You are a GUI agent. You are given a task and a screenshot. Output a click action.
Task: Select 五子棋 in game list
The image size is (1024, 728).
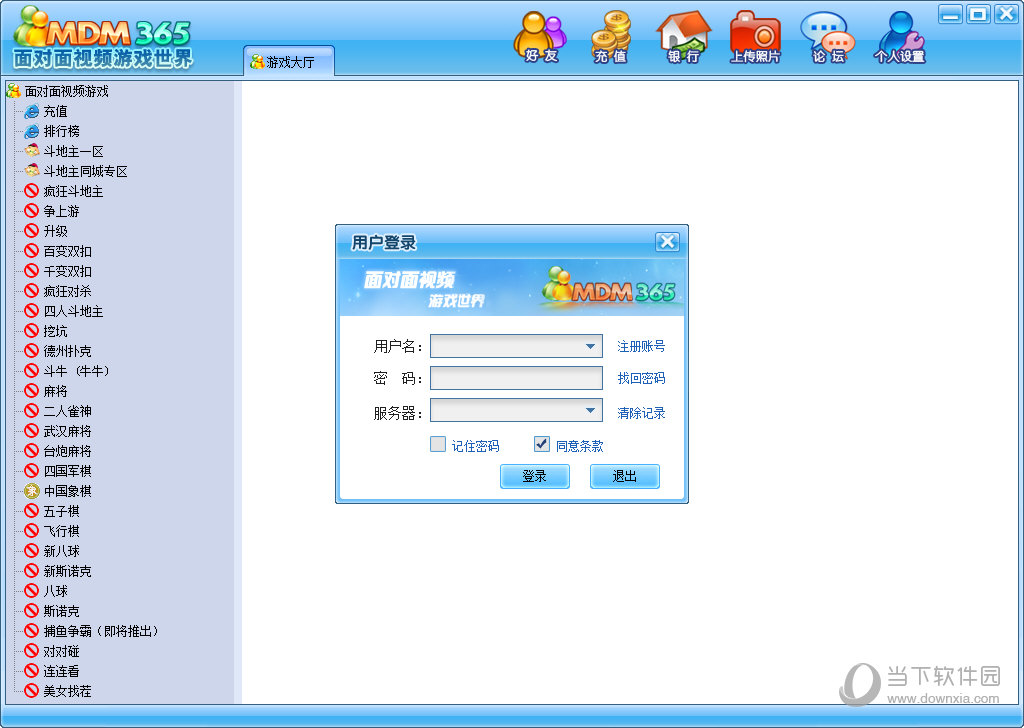(x=61, y=511)
